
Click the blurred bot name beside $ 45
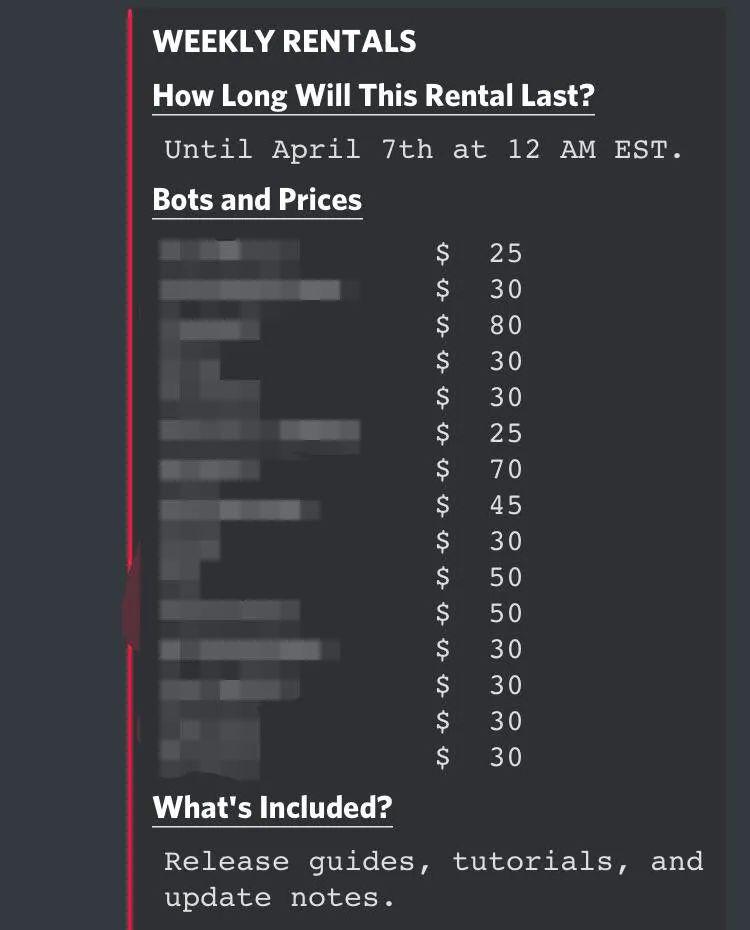click(240, 509)
